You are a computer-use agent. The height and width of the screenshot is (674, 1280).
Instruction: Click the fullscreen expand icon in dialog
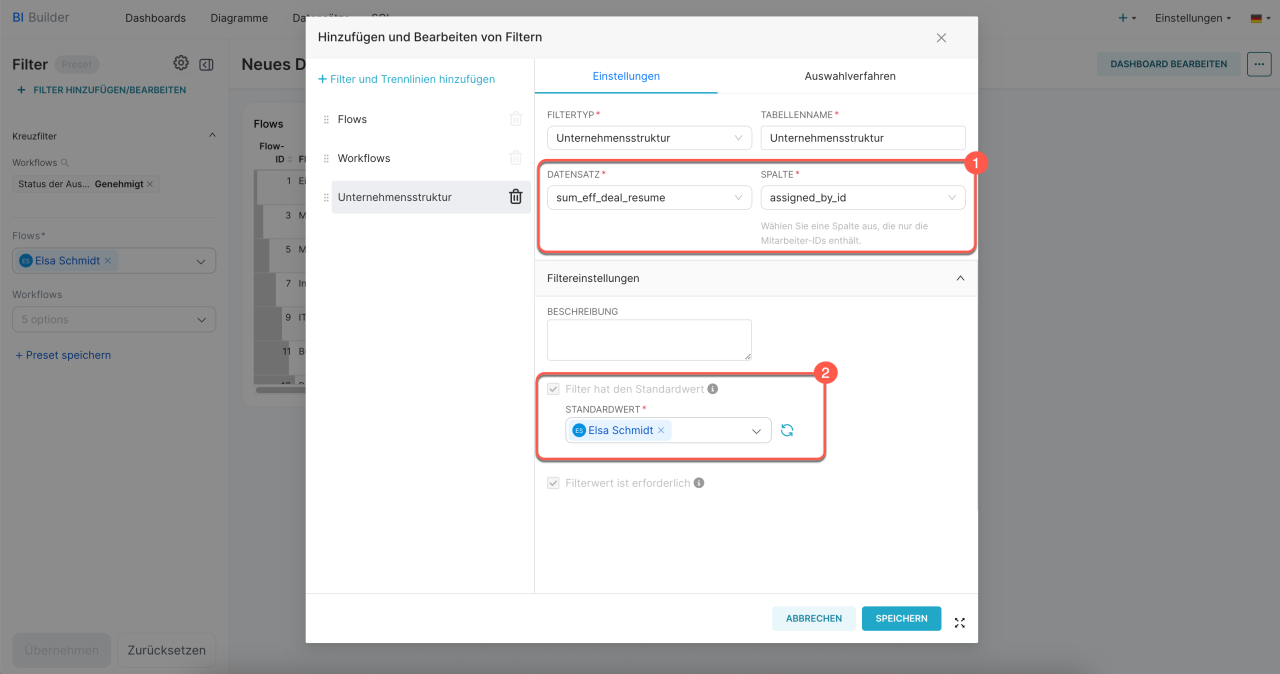[x=960, y=623]
